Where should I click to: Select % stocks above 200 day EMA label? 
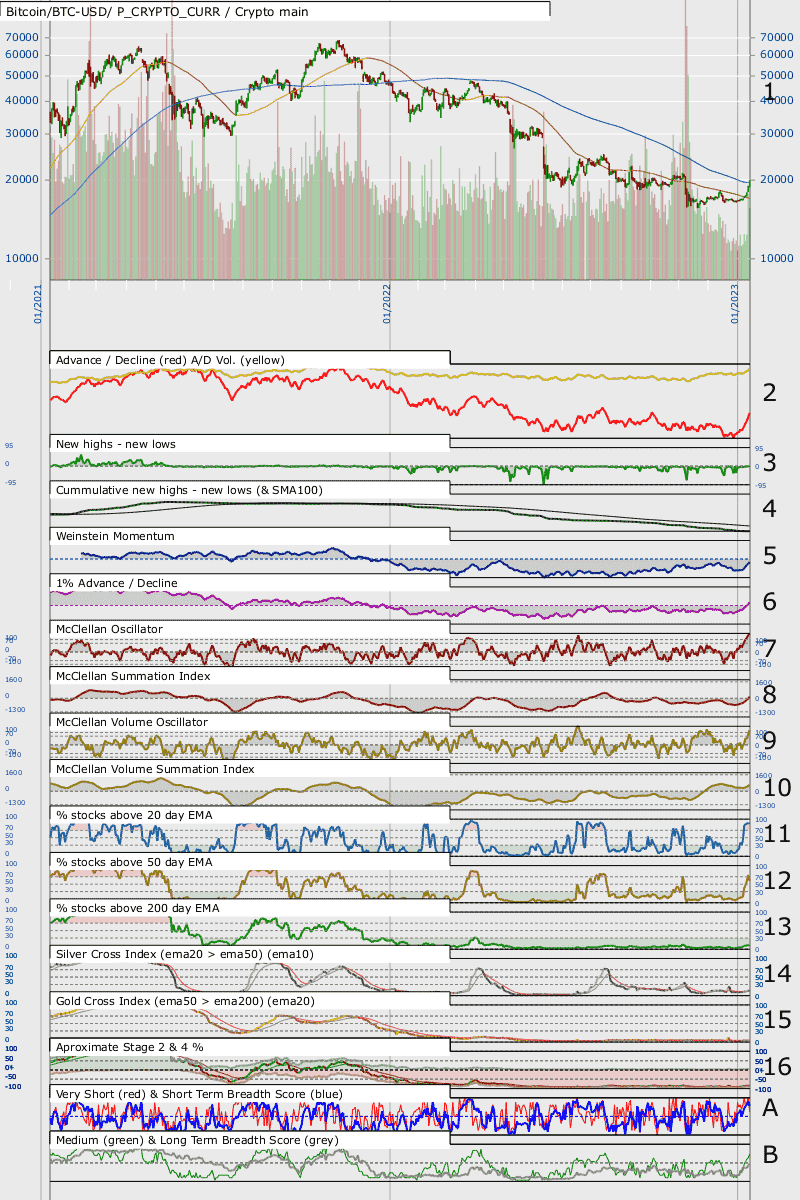pos(137,909)
